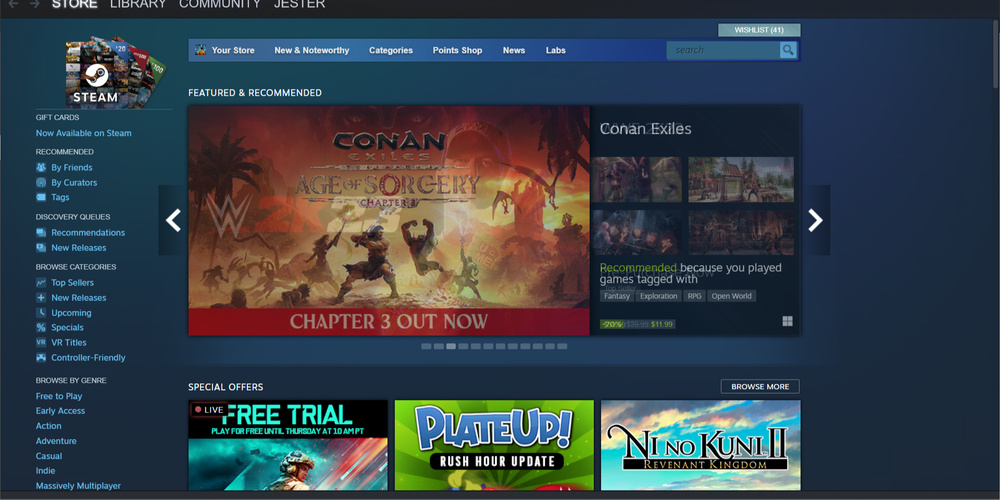Open Your Store menu

[x=233, y=50]
